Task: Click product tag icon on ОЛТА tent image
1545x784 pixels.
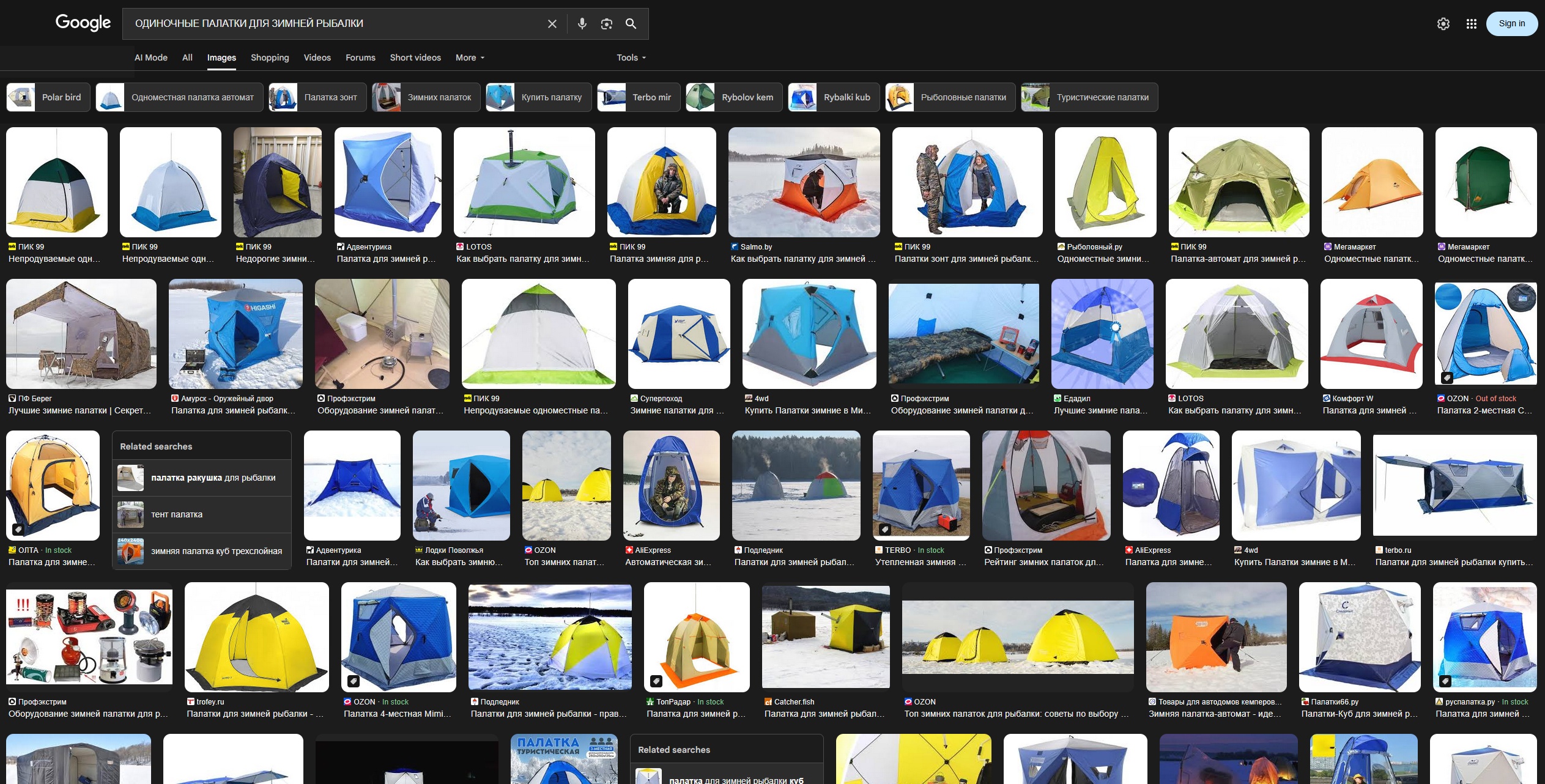Action: coord(18,529)
